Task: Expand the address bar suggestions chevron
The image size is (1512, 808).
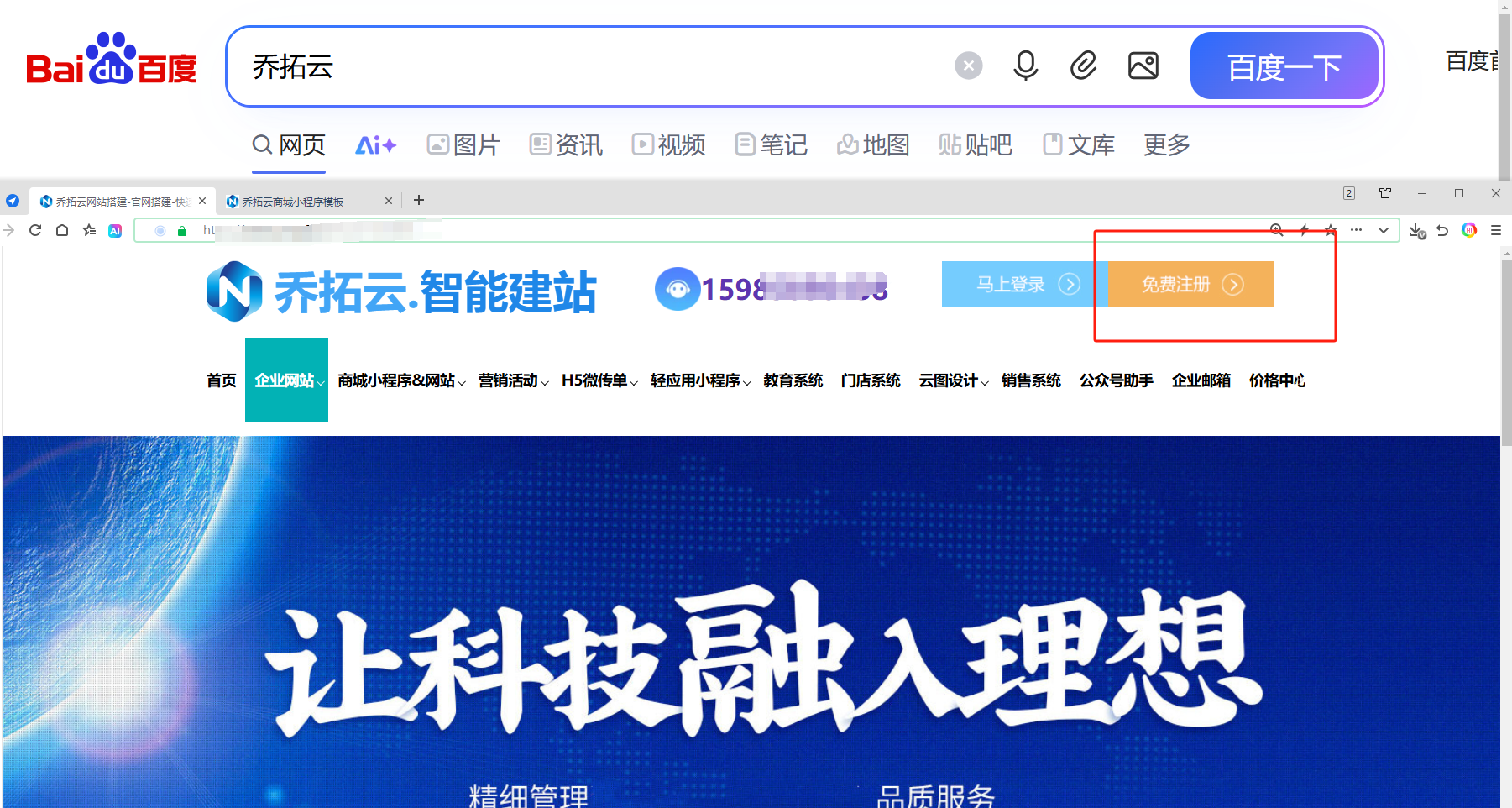Action: click(1383, 229)
